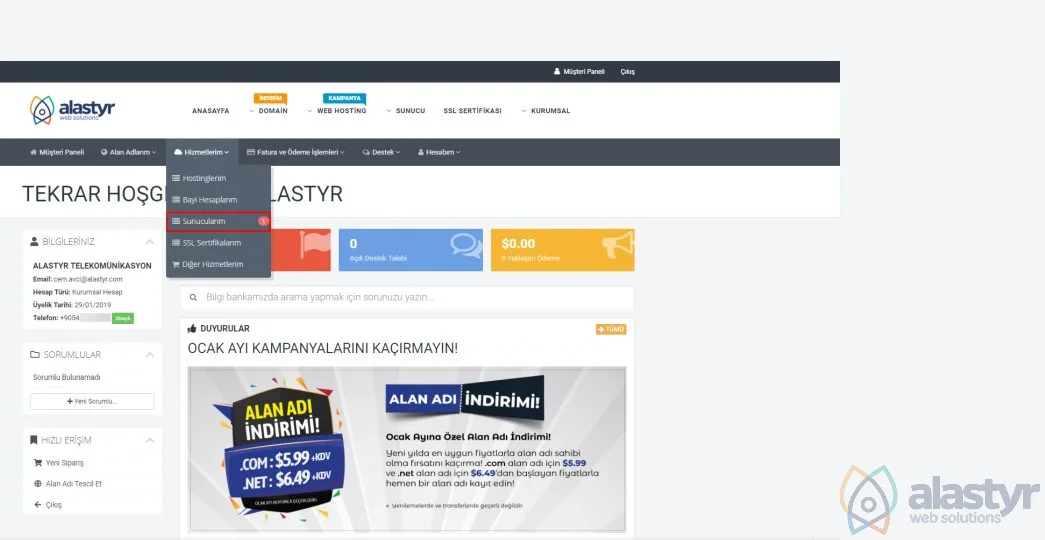Viewport: 1045px width, 540px height.
Task: Collapse the Hızlı Erişim panel chevron
Action: tap(149, 440)
